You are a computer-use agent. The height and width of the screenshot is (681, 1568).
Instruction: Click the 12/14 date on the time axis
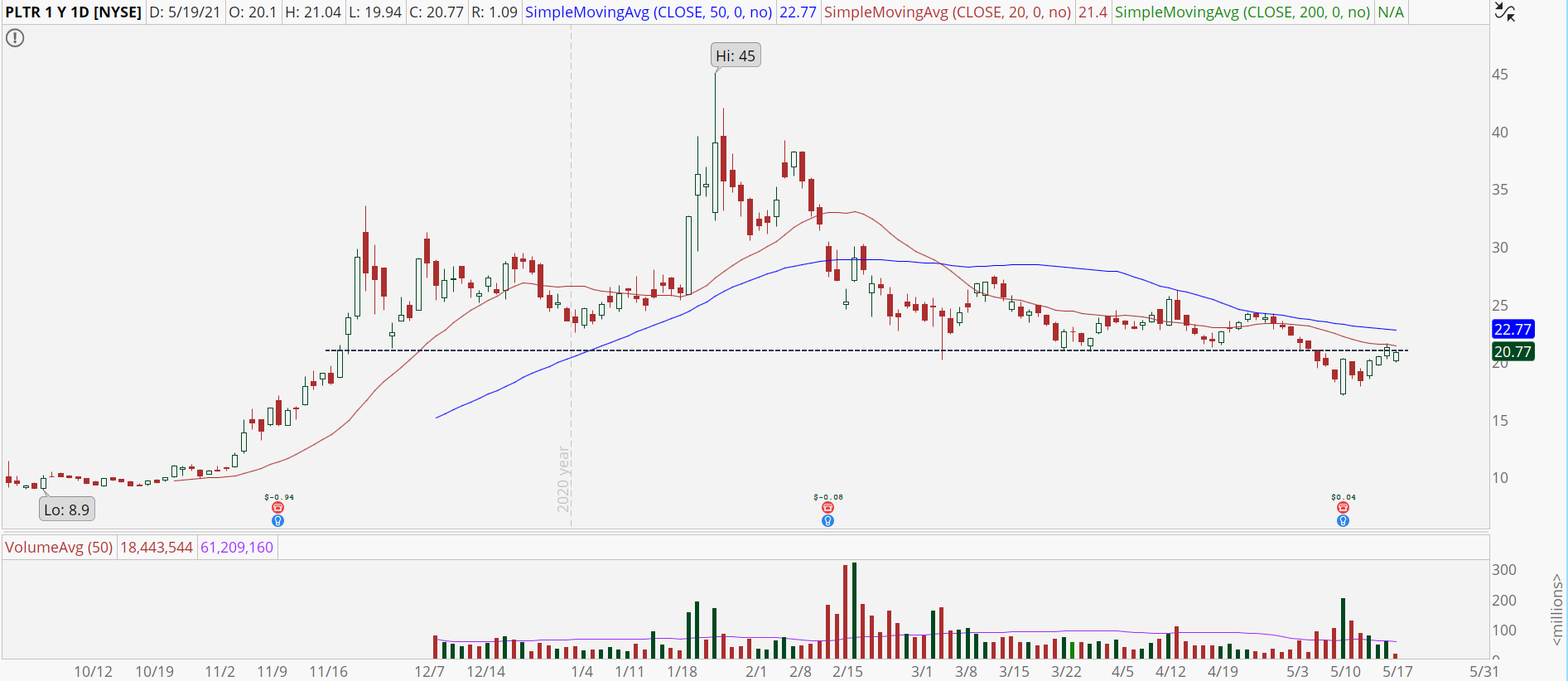pyautogui.click(x=486, y=671)
